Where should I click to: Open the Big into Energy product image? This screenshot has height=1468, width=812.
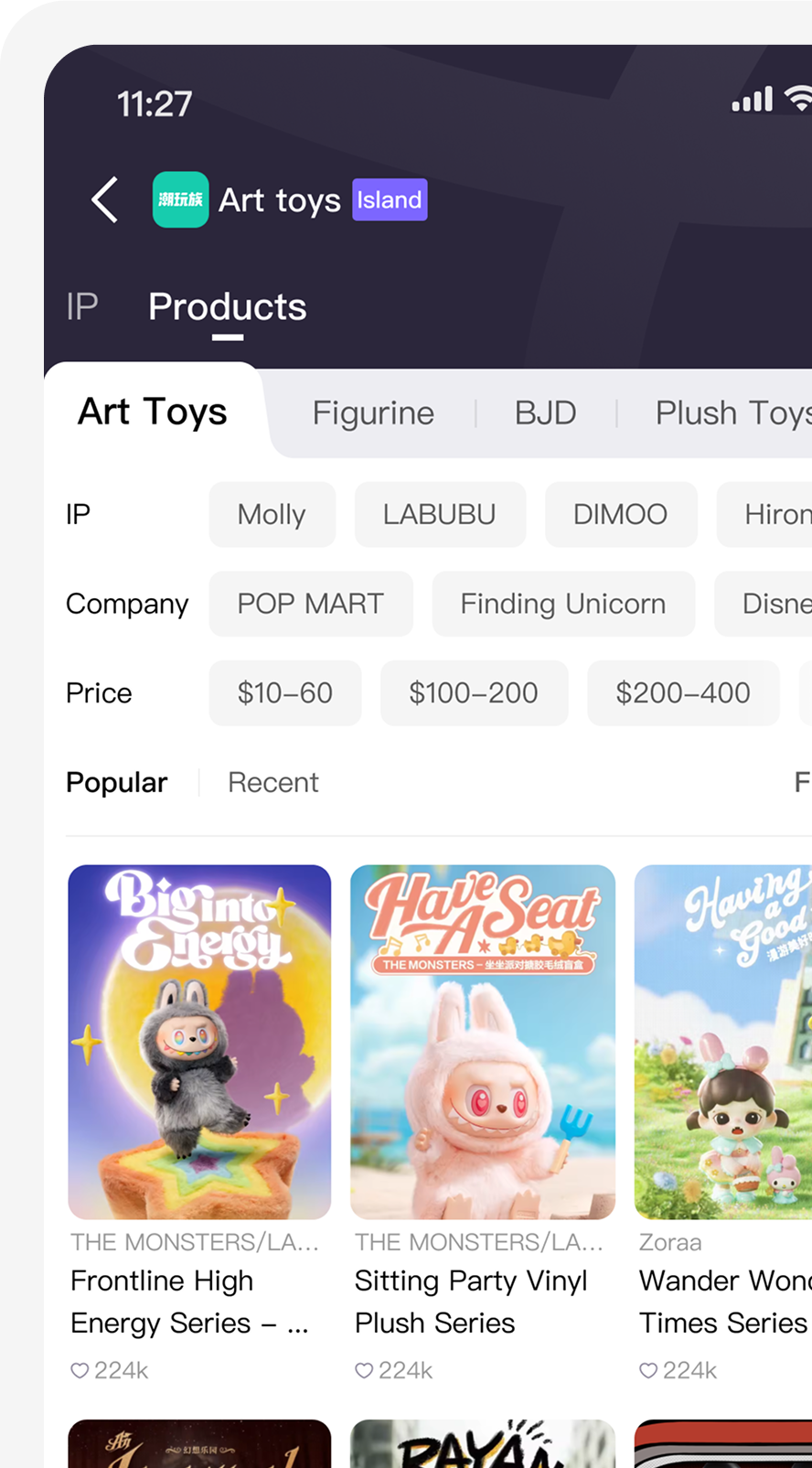(x=199, y=1042)
